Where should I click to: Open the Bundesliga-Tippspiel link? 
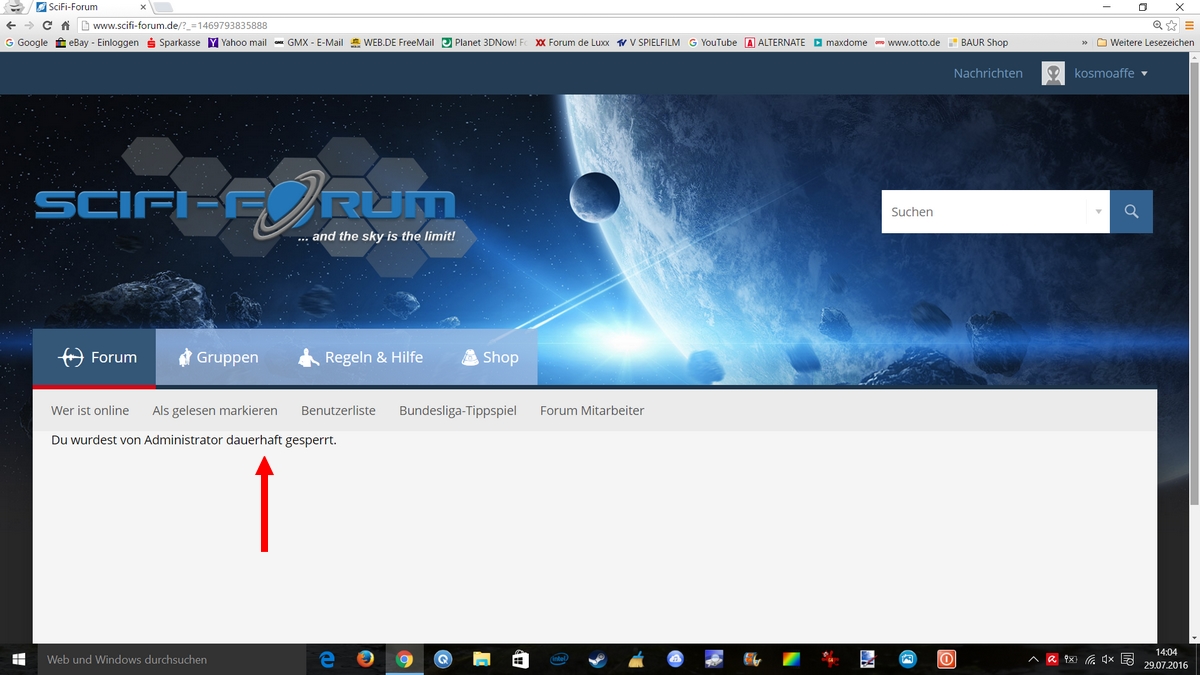[457, 411]
